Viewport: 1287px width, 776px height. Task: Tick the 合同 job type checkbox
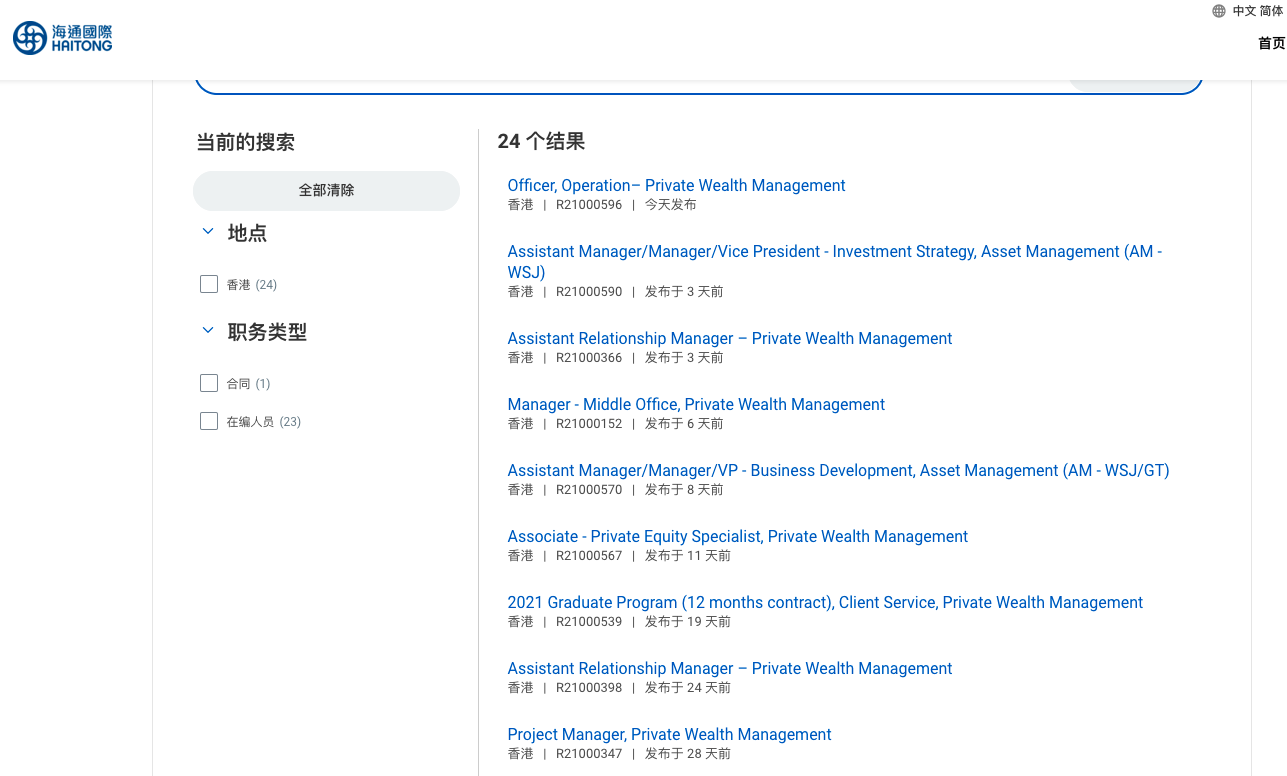(209, 383)
